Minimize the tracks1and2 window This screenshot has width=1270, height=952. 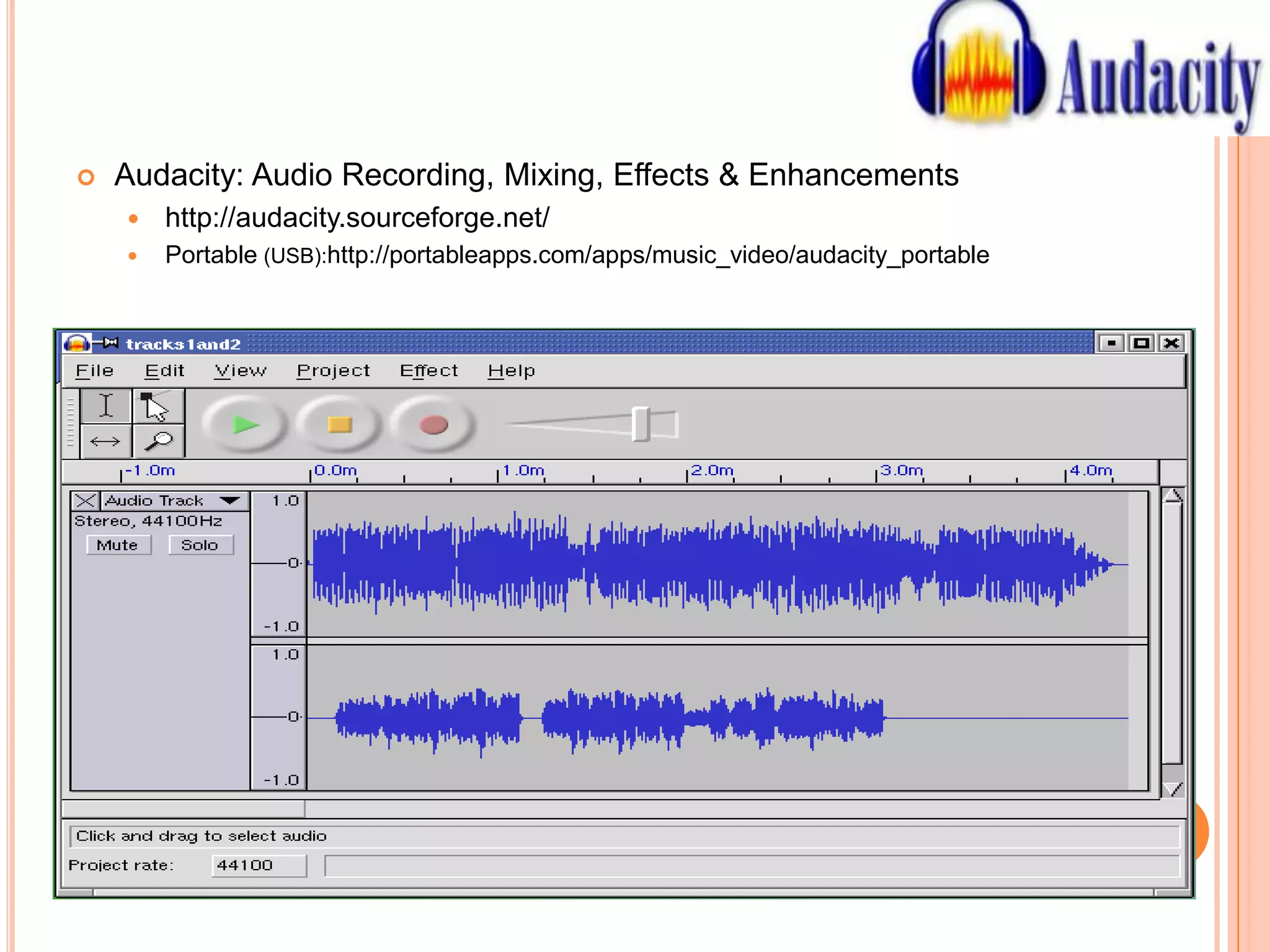[x=1111, y=343]
